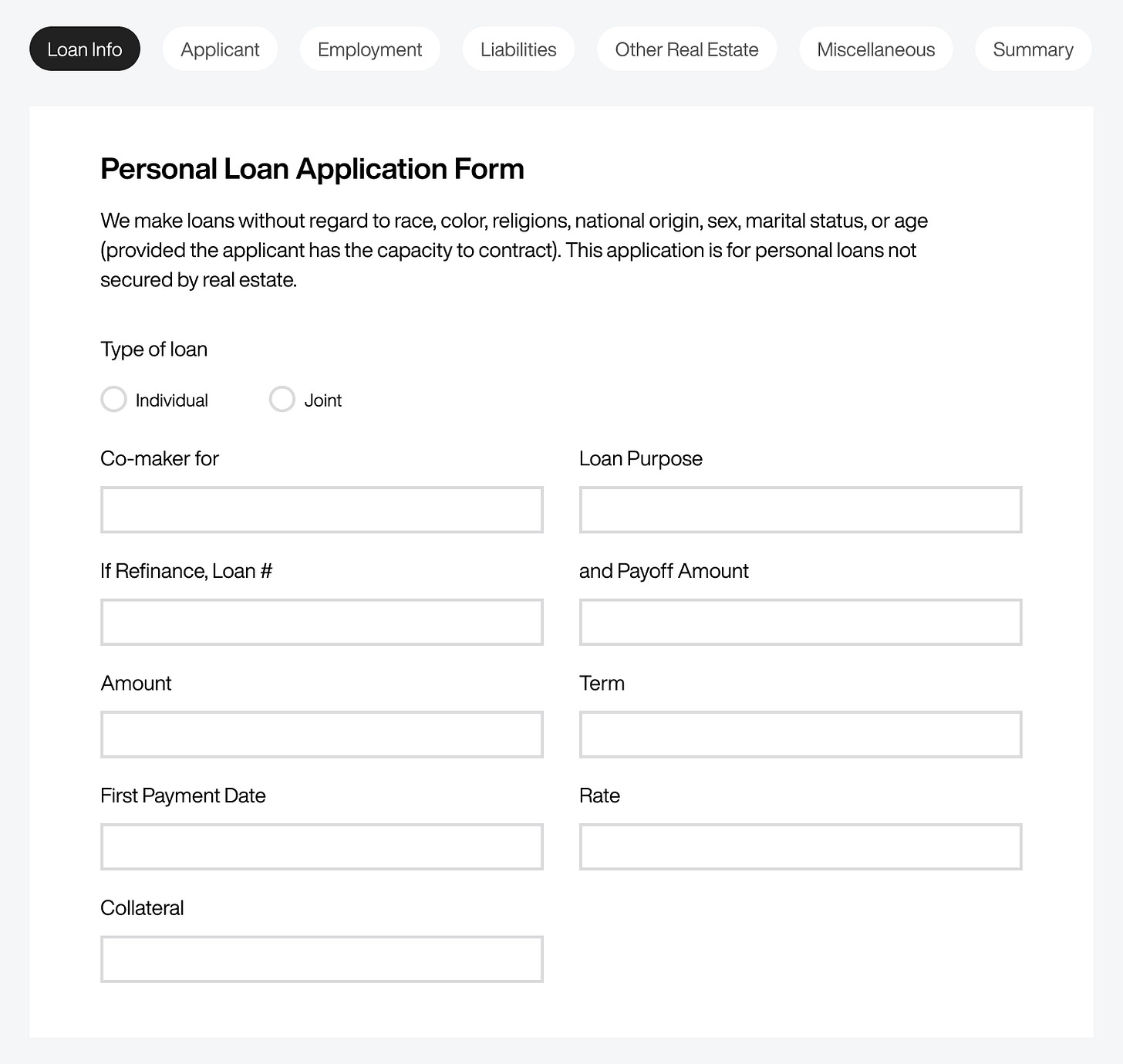Focus the Loan Purpose text box

point(801,510)
